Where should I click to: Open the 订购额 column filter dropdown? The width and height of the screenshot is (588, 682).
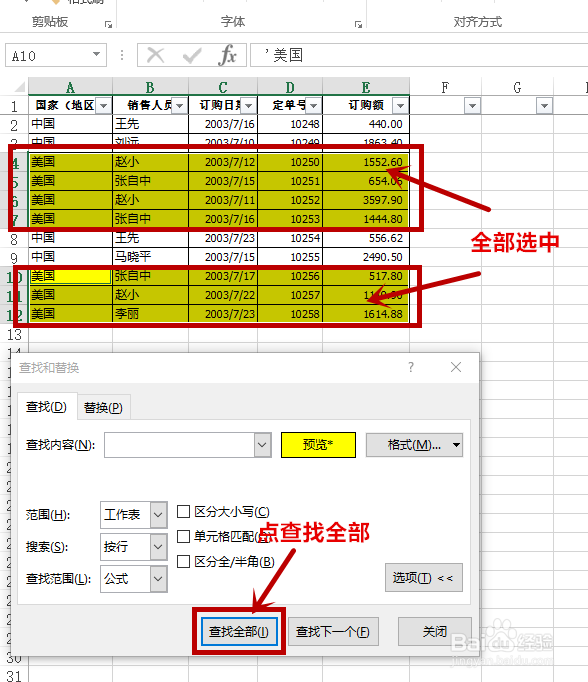pos(400,105)
